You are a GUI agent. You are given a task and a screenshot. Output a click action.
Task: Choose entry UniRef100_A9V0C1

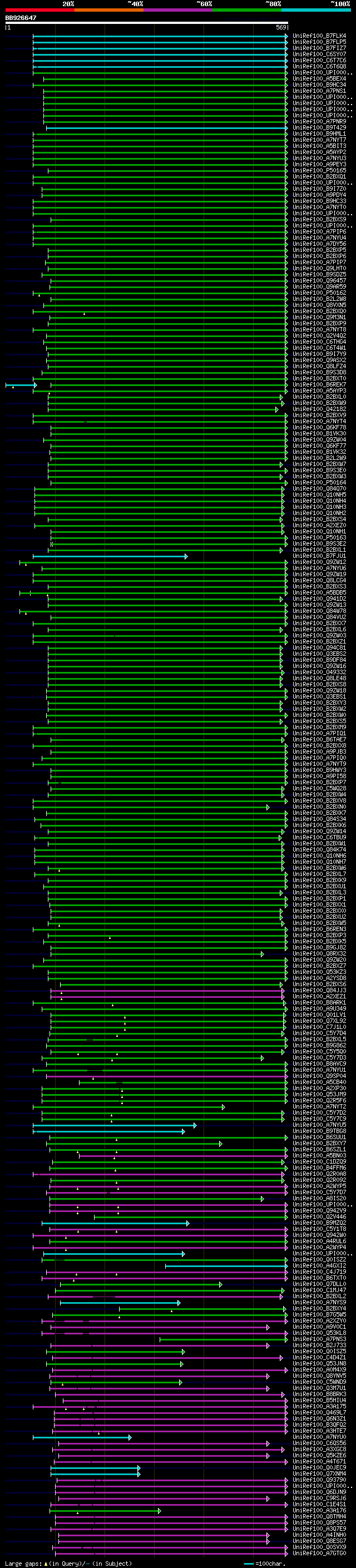click(319, 1328)
